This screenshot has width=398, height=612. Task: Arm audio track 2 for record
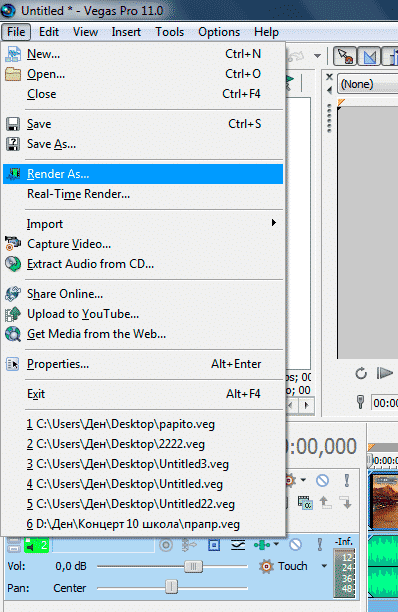[x=166, y=545]
